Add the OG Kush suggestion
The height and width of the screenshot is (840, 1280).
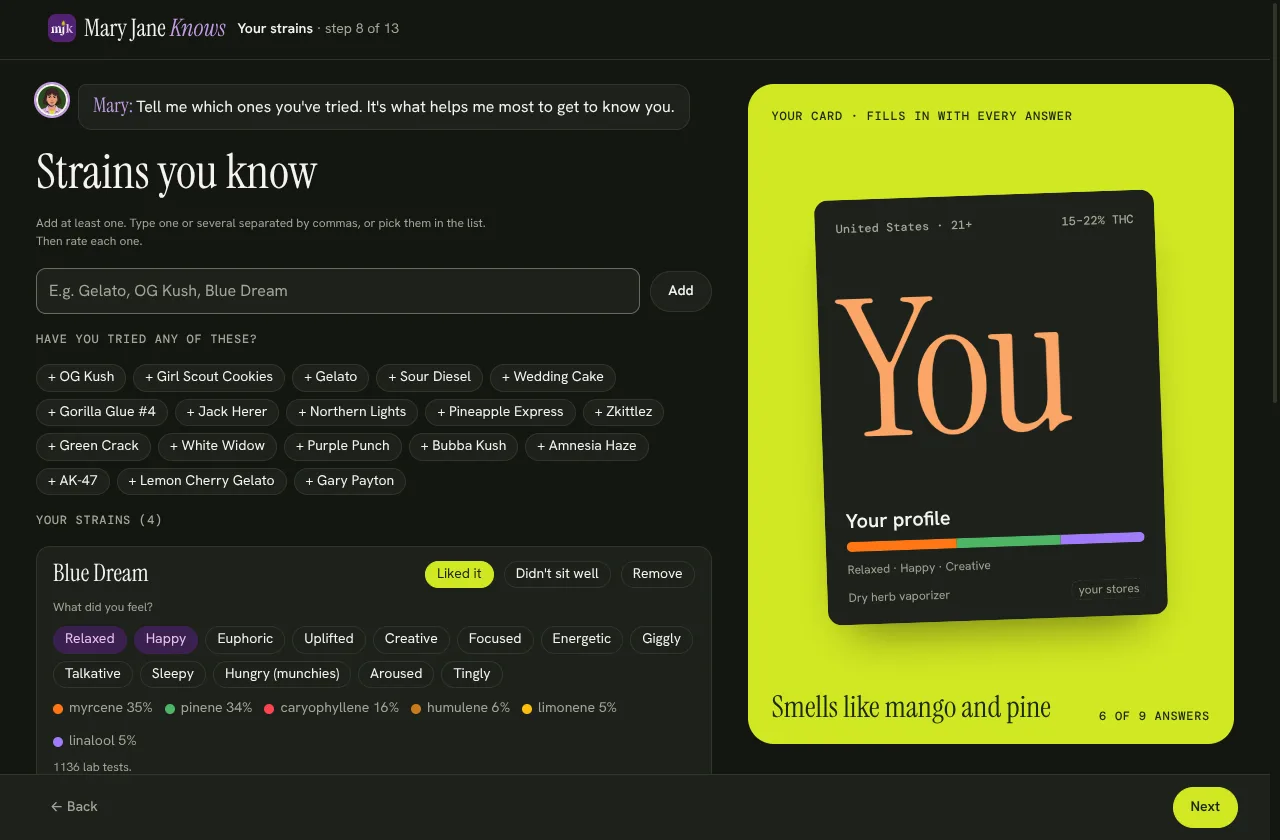(x=81, y=377)
